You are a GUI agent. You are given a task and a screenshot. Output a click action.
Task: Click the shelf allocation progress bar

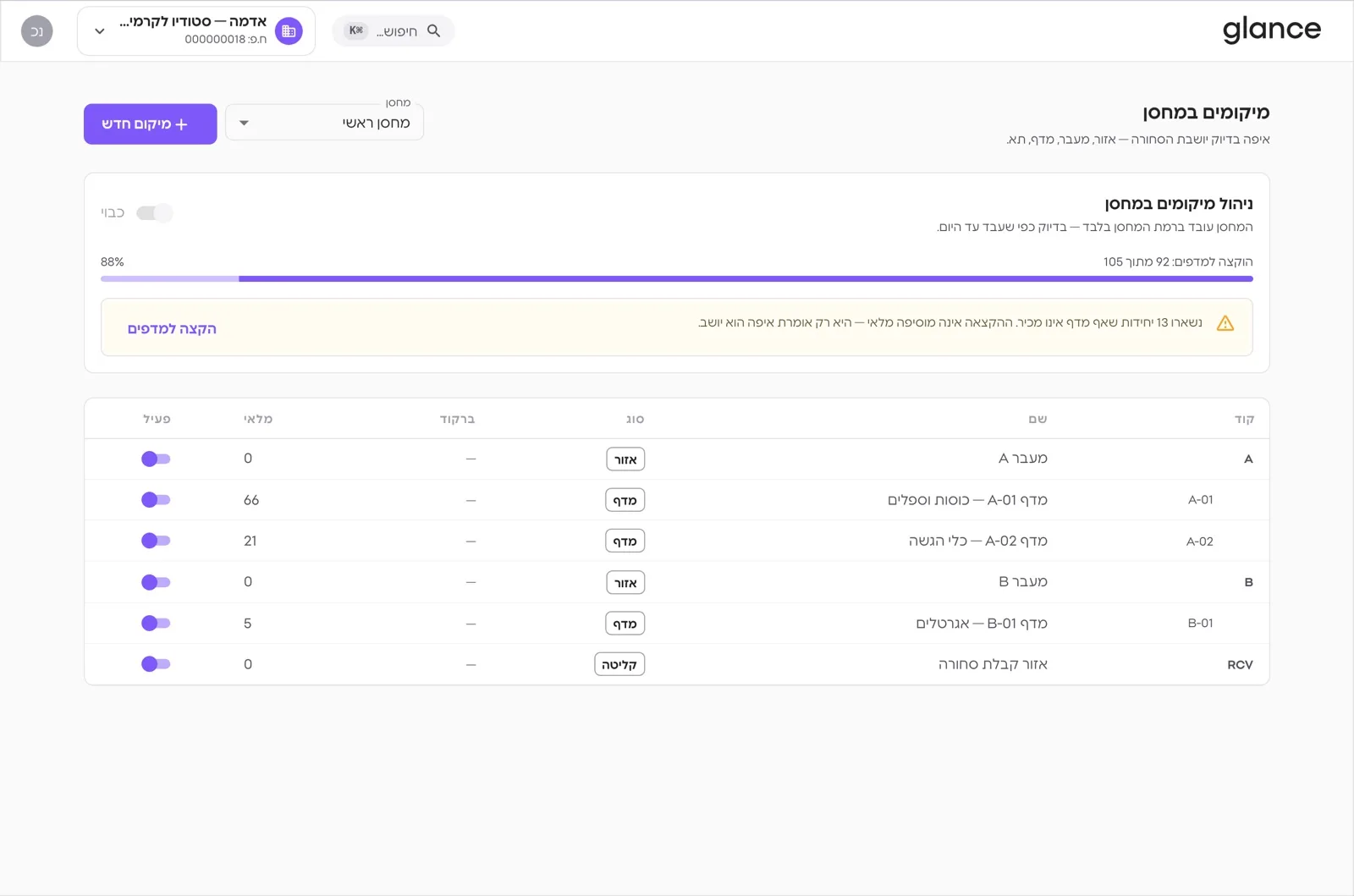coord(677,278)
